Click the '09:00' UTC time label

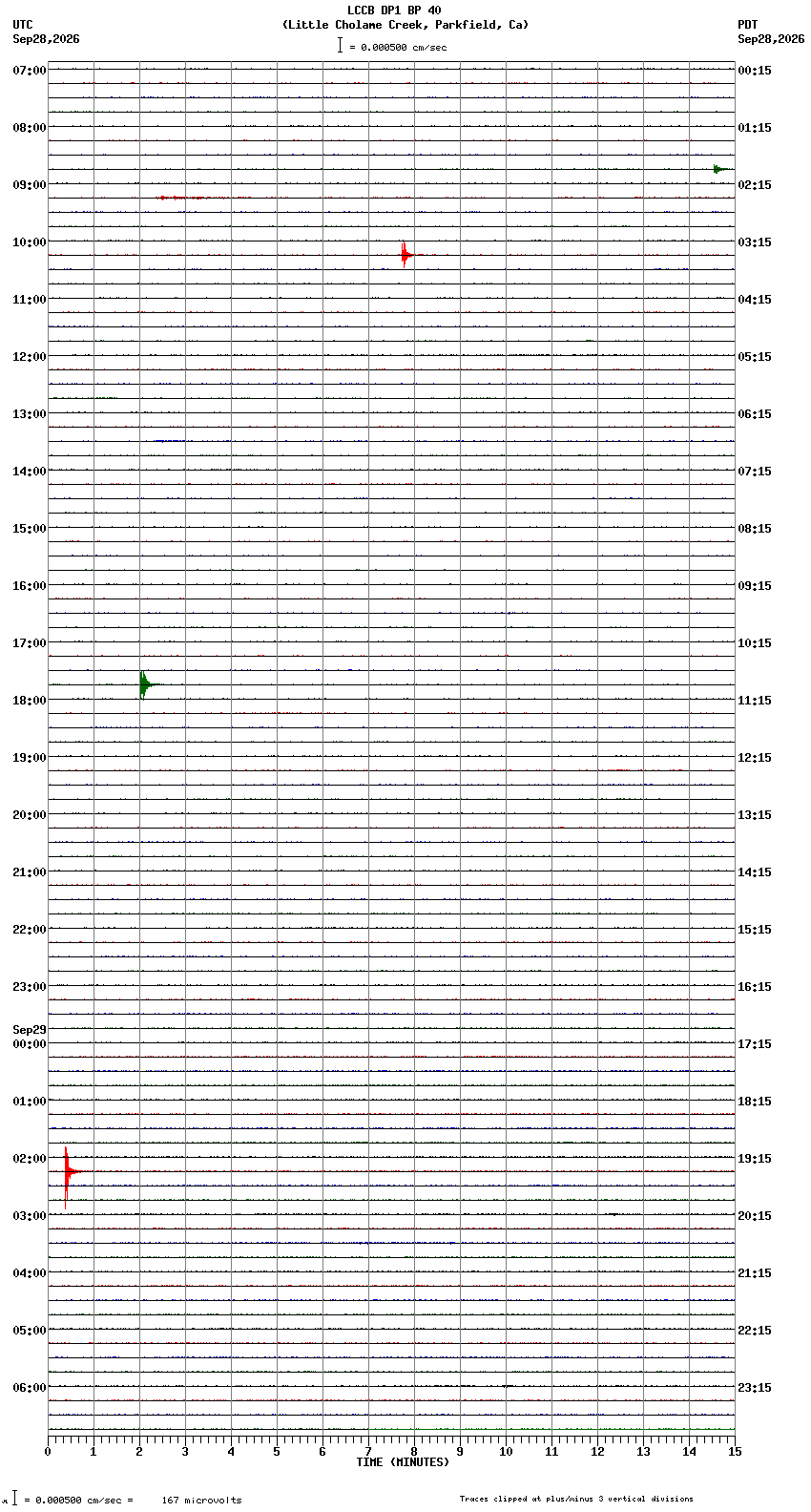coord(30,185)
